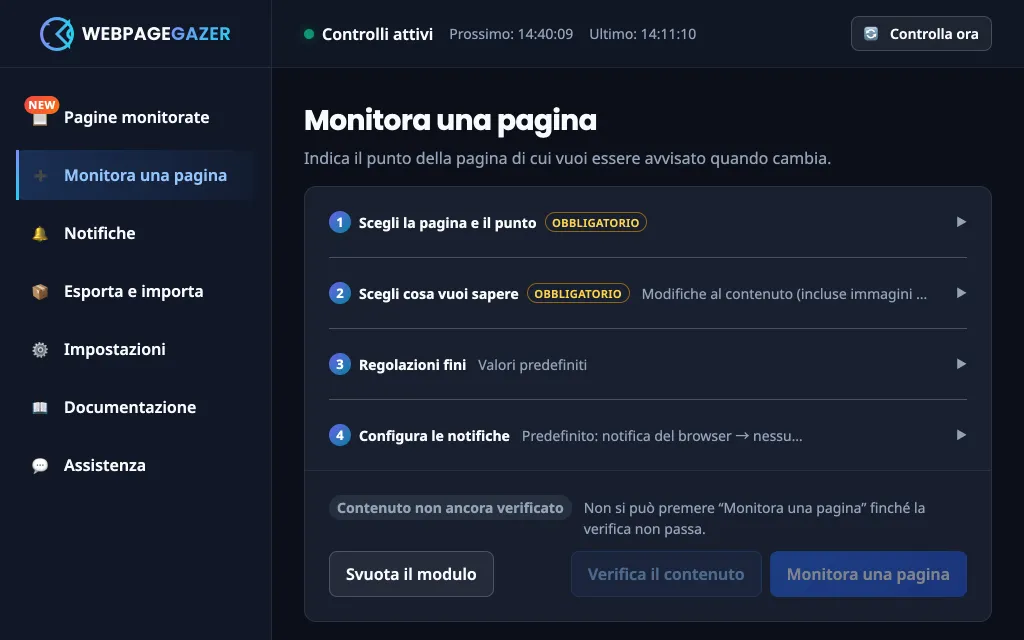Click OBBLIGATORIO badge on step 2

point(578,293)
